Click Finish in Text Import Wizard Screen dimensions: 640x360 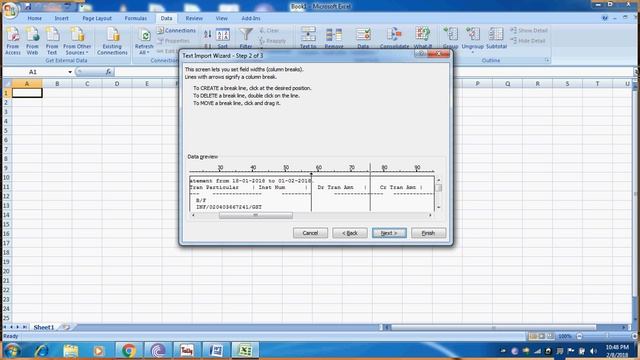(x=428, y=233)
